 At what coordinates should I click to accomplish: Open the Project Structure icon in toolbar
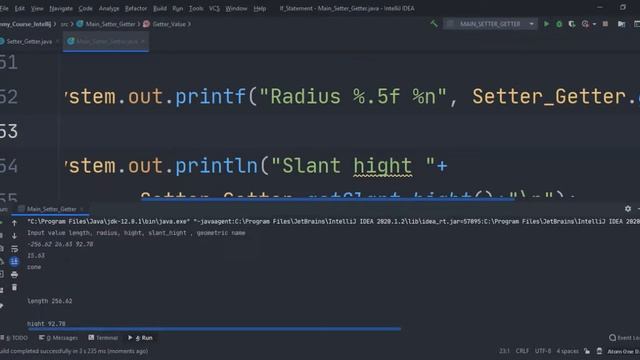(x=621, y=24)
